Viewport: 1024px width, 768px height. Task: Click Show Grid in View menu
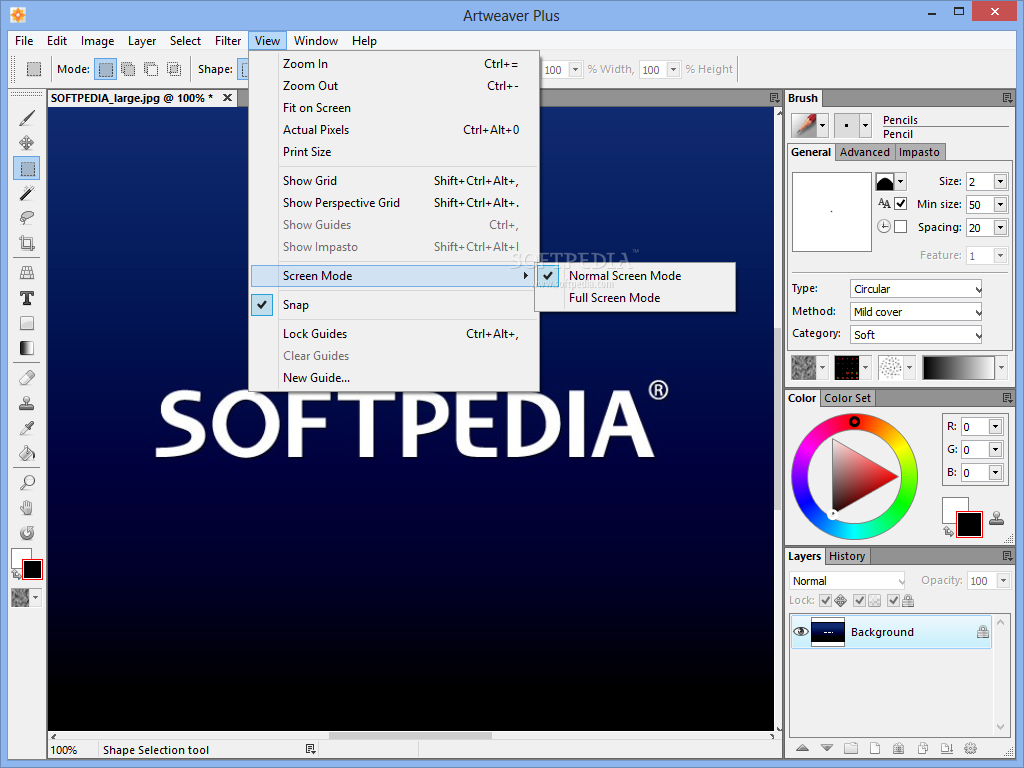click(395, 181)
